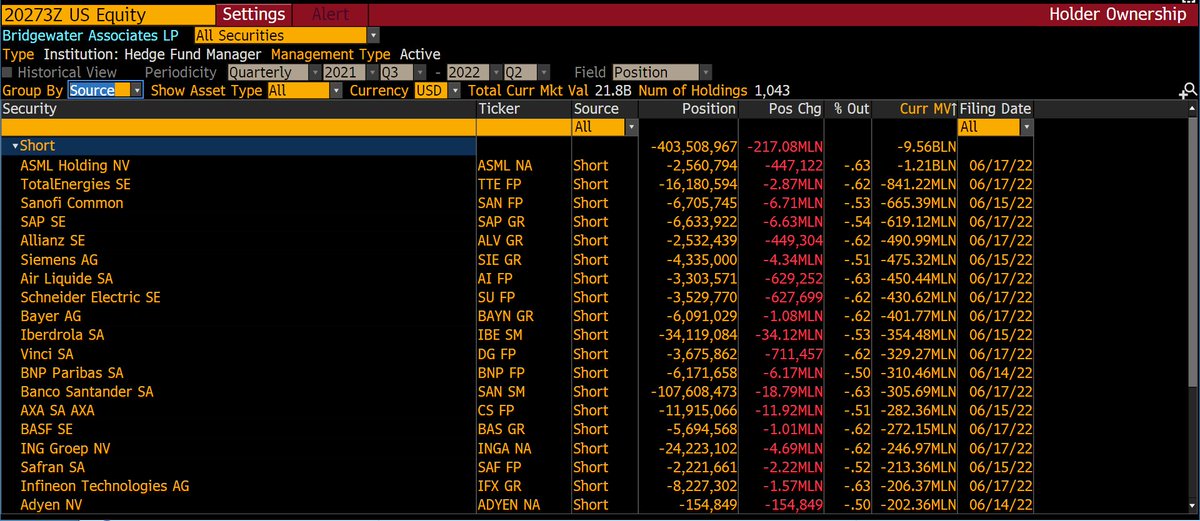Select the Banco Santander SA row
This screenshot has width=1200, height=521.
point(518,391)
